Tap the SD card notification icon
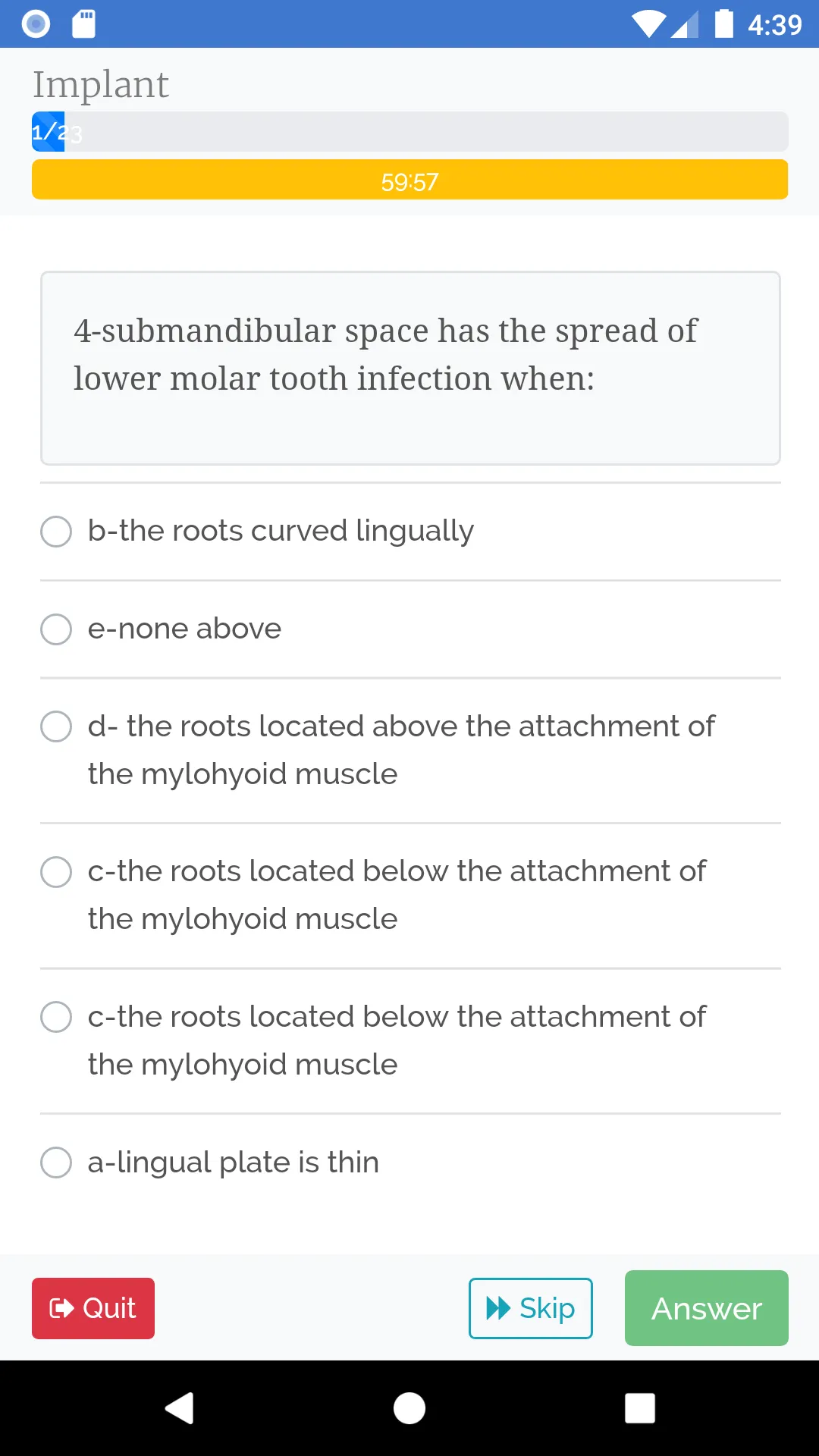 (x=83, y=24)
